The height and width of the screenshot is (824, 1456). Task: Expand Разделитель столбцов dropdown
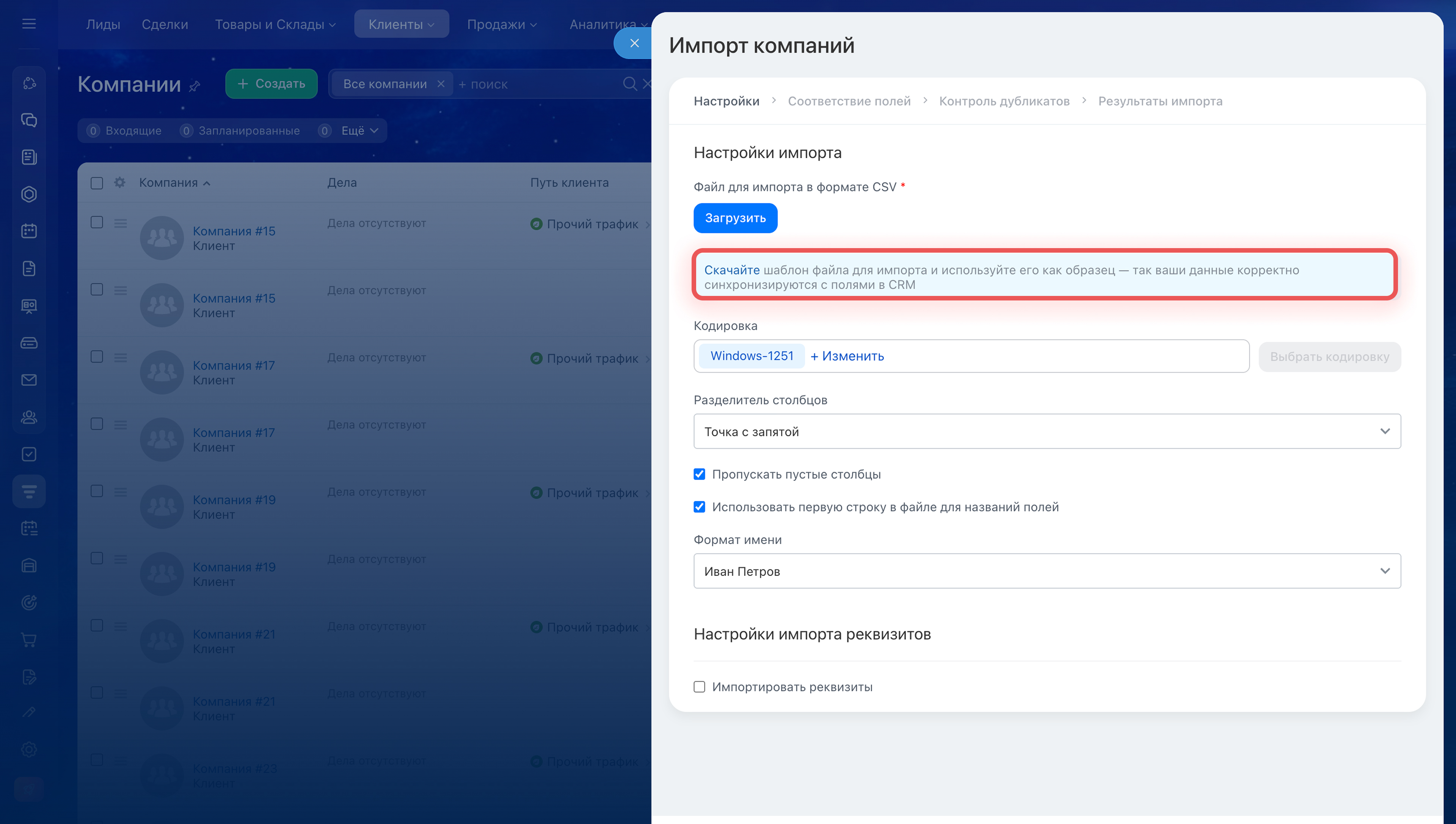pos(1046,431)
